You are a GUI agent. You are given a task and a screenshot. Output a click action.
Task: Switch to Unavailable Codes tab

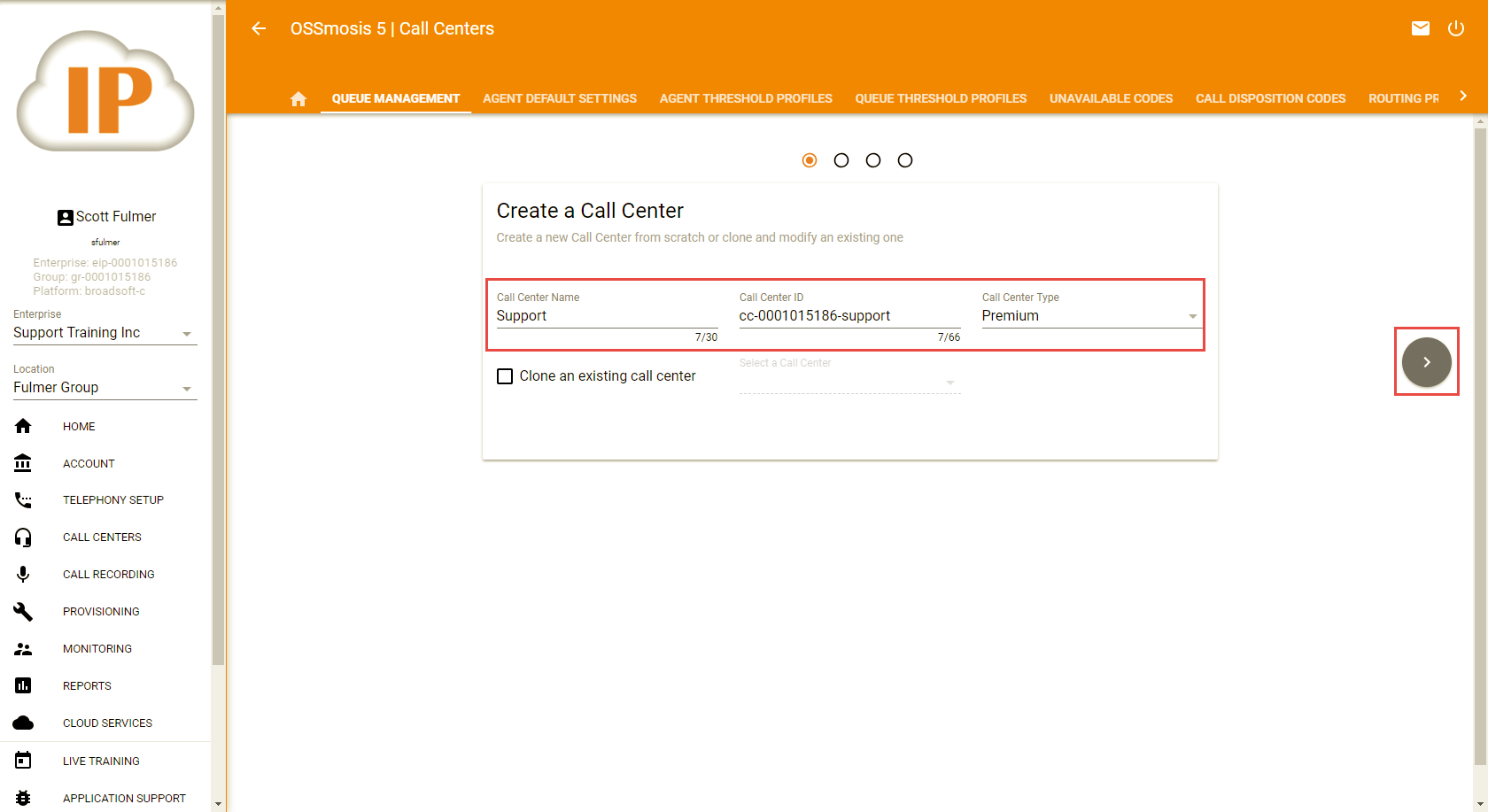[x=1111, y=98]
